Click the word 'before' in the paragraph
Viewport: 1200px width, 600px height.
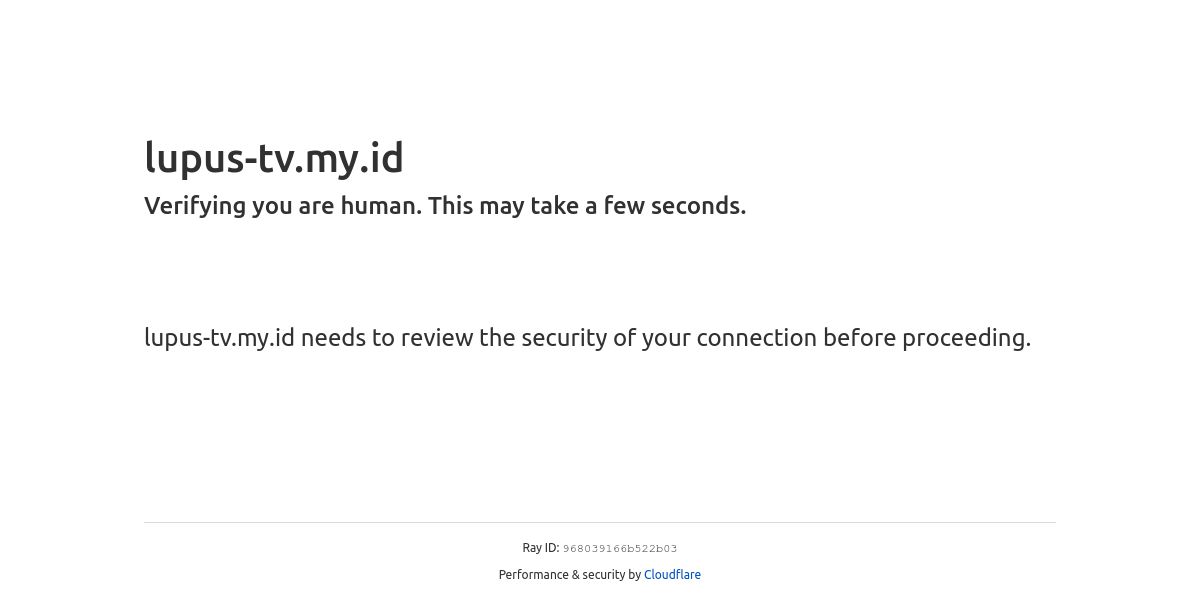[860, 338]
